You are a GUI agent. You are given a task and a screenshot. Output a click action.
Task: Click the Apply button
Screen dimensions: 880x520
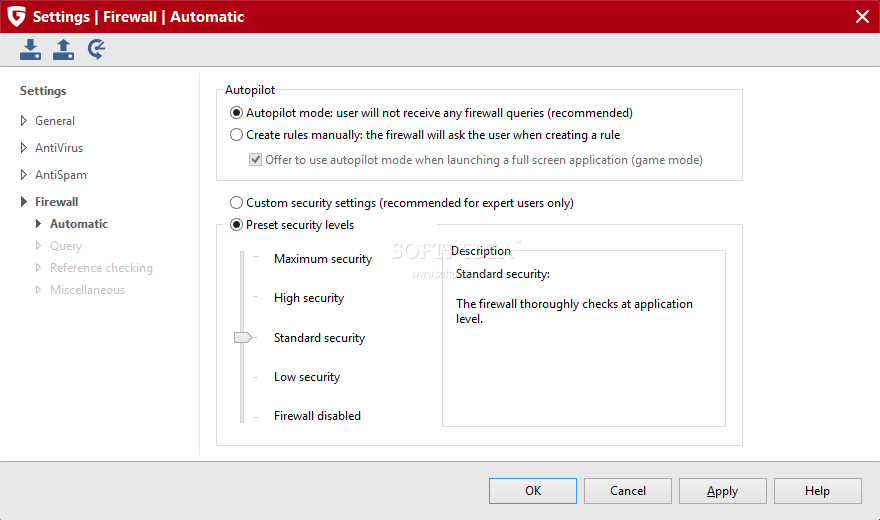(x=722, y=491)
